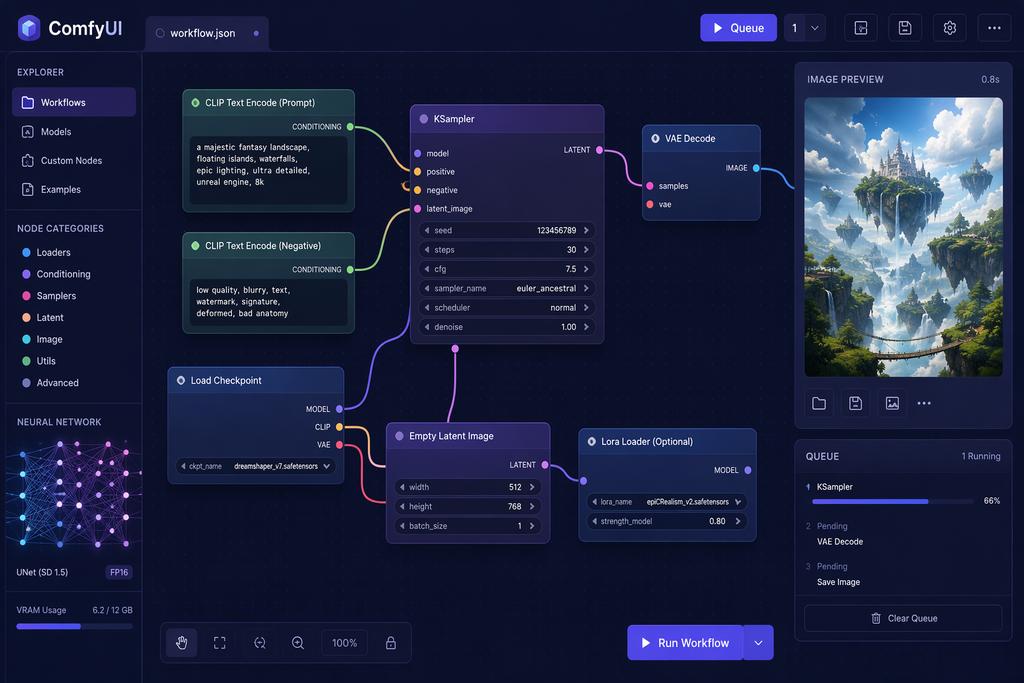Click the VRAM Usage bar
This screenshot has height=683, width=1024.
[x=74, y=626]
